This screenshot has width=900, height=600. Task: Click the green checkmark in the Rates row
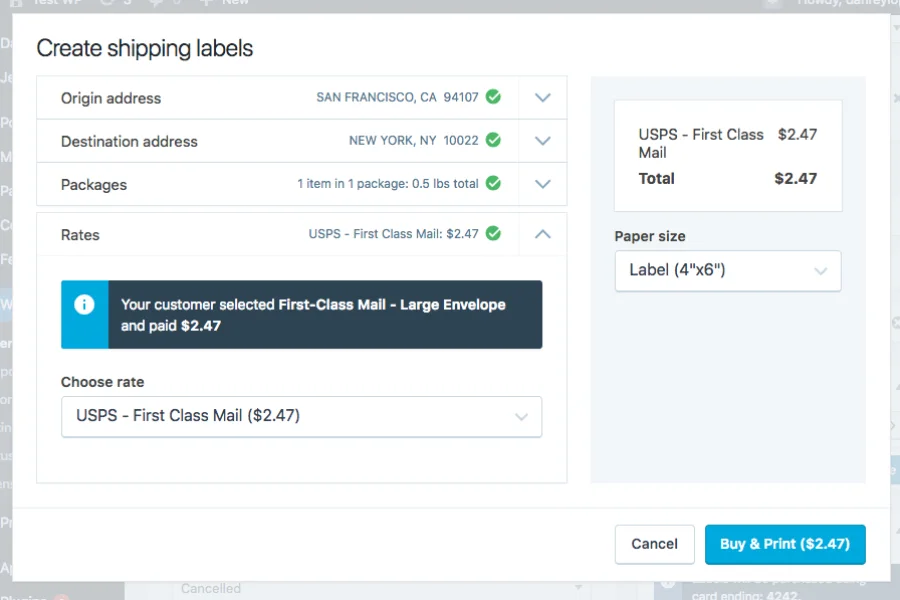(493, 233)
